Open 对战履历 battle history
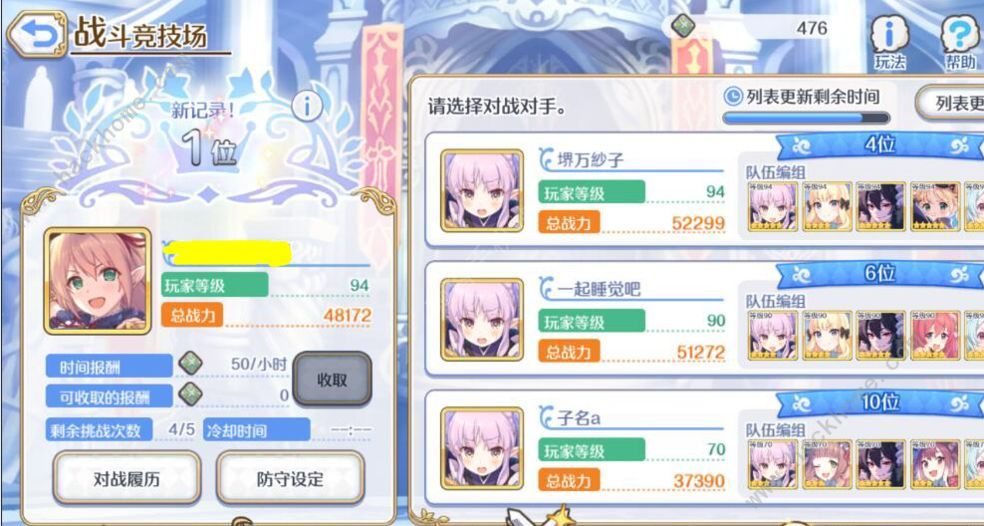Viewport: 984px width, 526px height. [x=127, y=478]
